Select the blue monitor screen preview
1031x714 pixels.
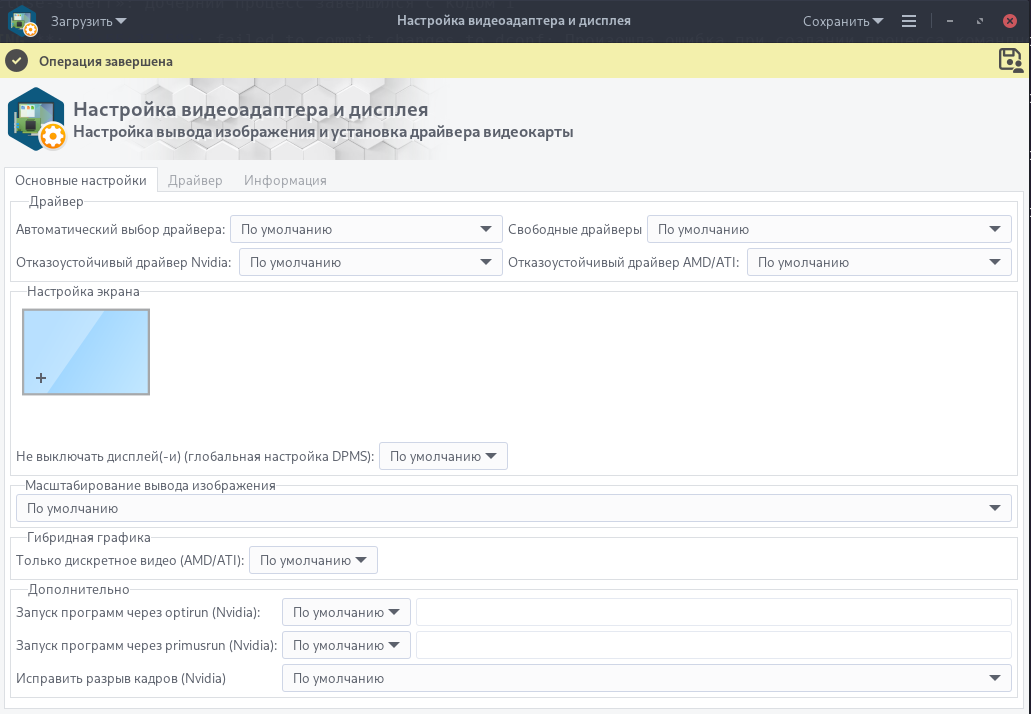(86, 351)
